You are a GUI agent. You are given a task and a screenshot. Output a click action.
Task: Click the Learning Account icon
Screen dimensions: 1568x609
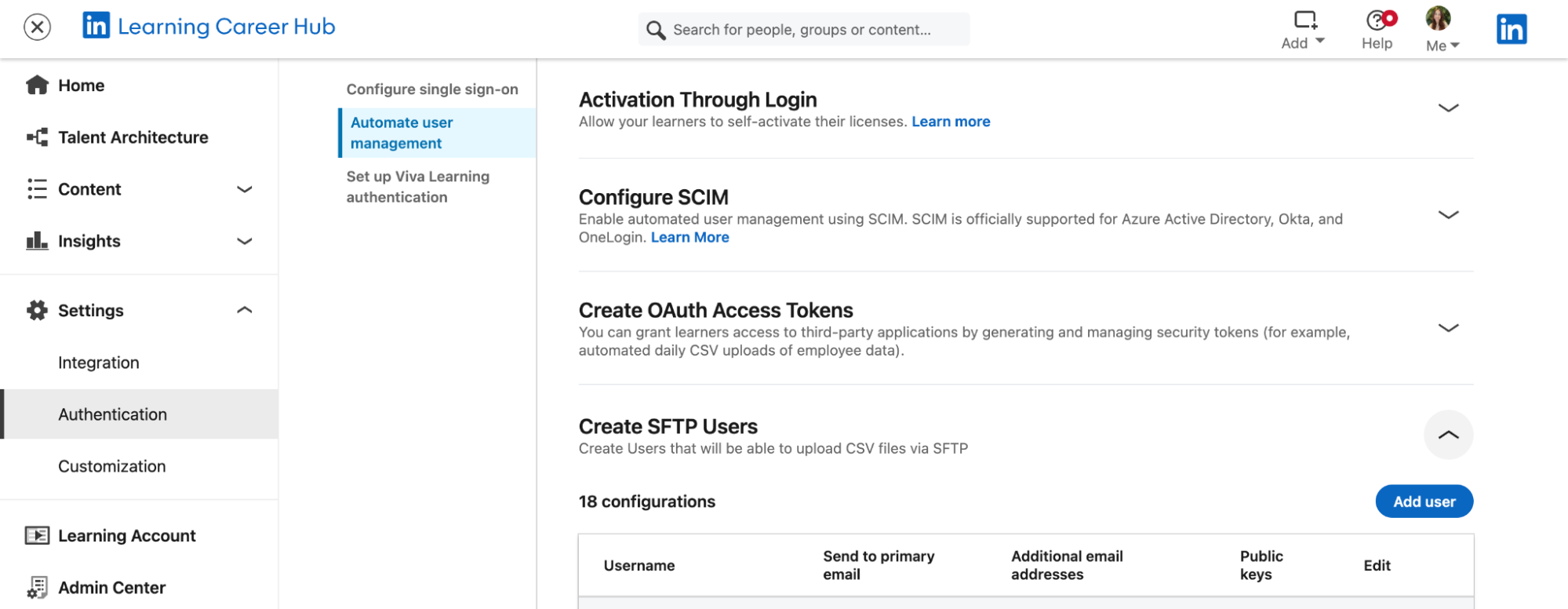(x=37, y=535)
